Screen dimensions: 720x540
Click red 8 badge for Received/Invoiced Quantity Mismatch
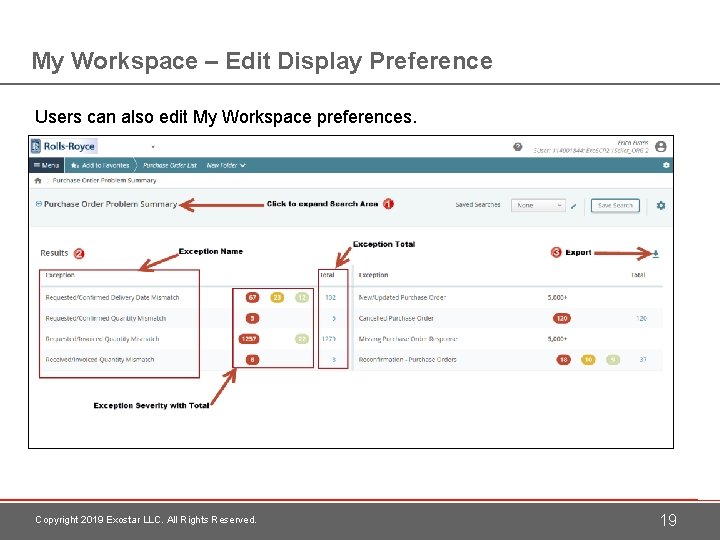tap(252, 360)
